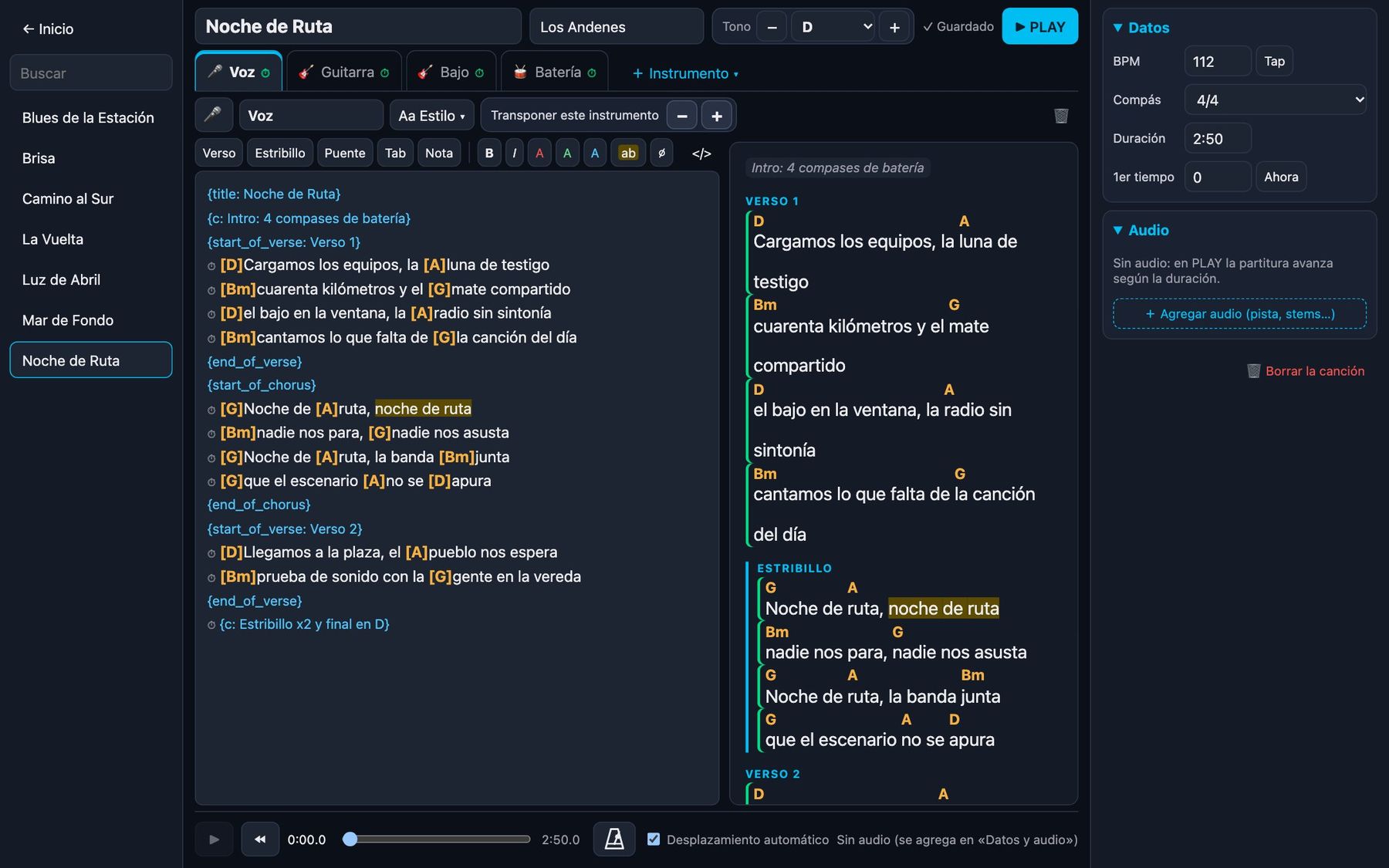Switch to the Bajo tab

451,73
